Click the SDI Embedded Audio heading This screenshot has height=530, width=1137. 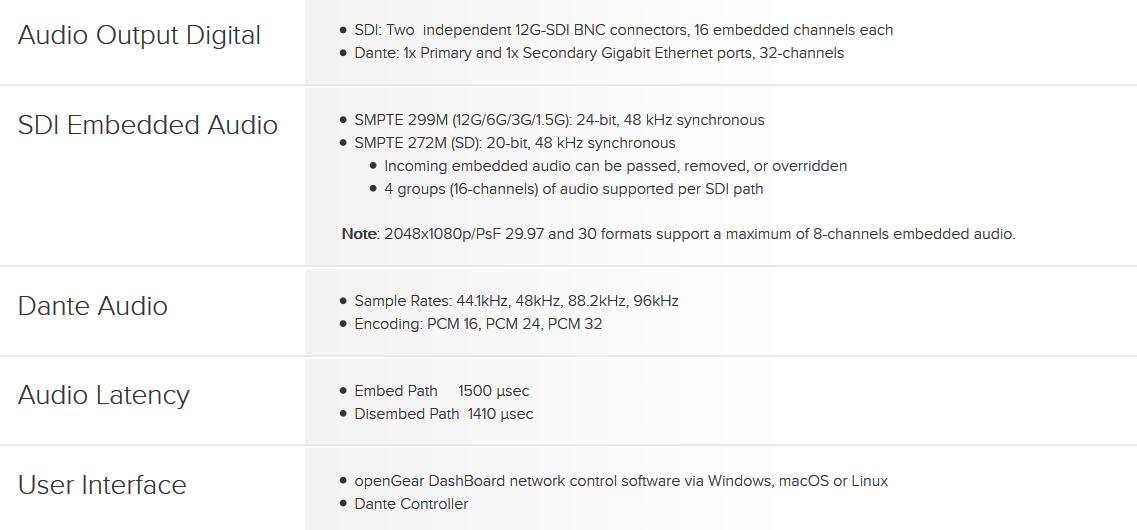(x=148, y=125)
